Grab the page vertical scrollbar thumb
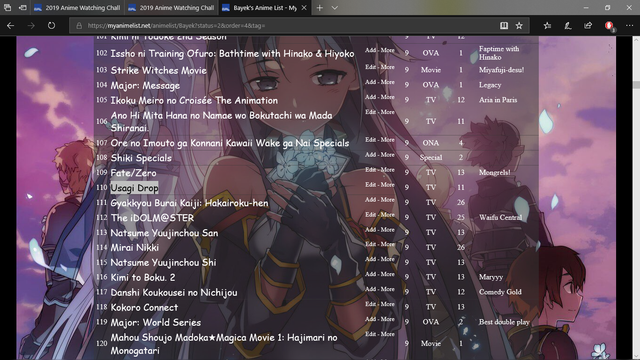This screenshot has height=360, width=640. click(x=636, y=84)
